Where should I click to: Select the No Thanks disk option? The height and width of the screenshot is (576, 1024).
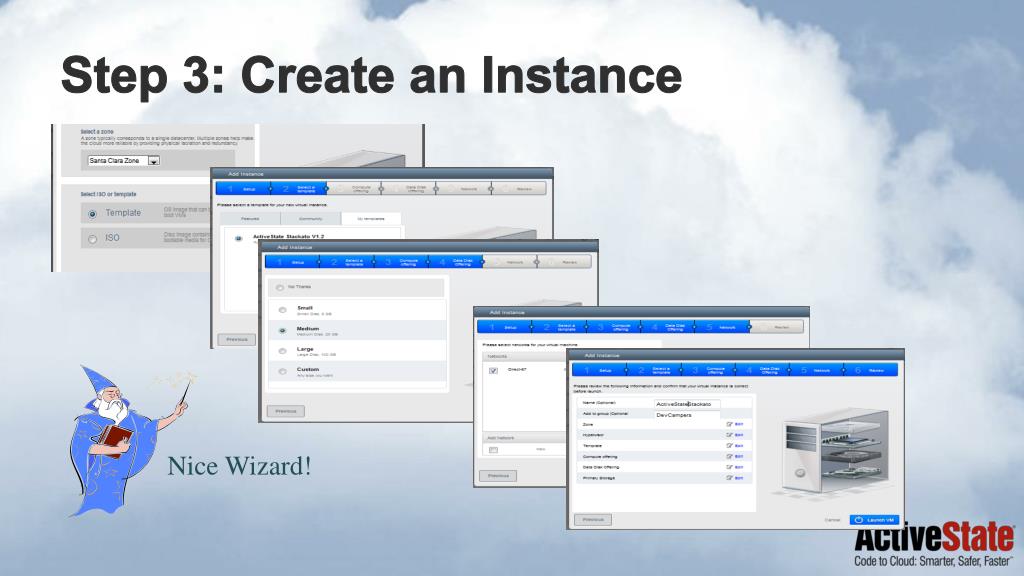(280, 287)
